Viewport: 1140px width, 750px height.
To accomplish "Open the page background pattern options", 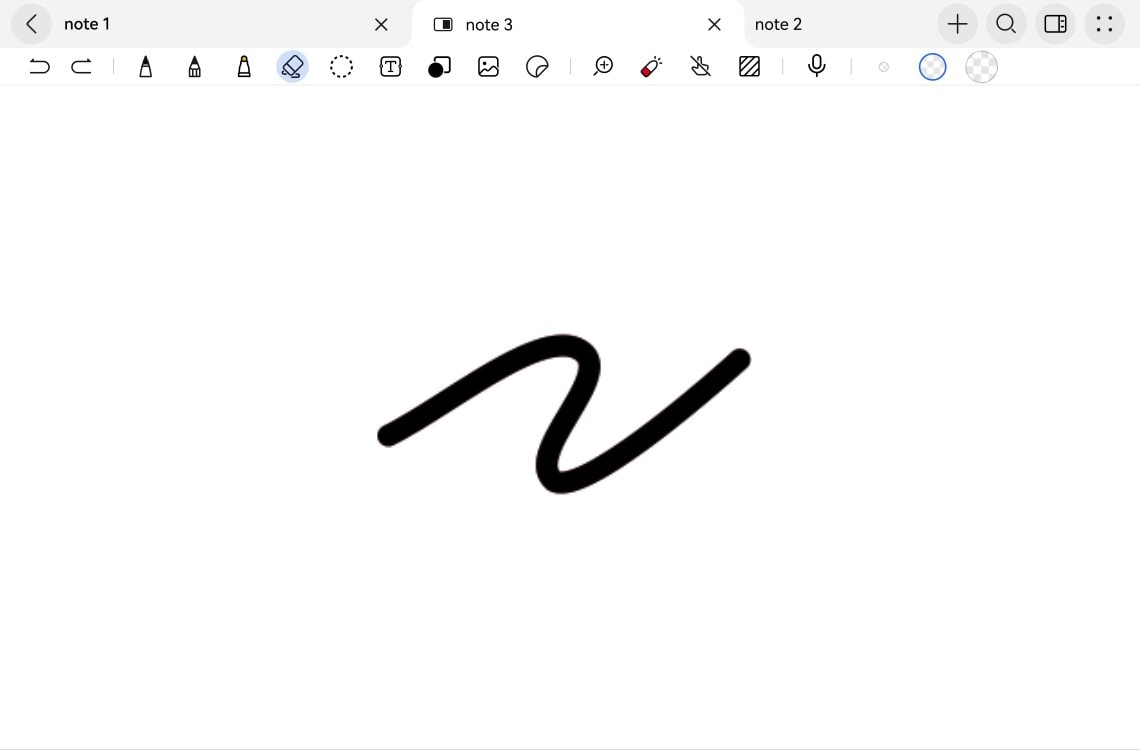I will (x=749, y=67).
